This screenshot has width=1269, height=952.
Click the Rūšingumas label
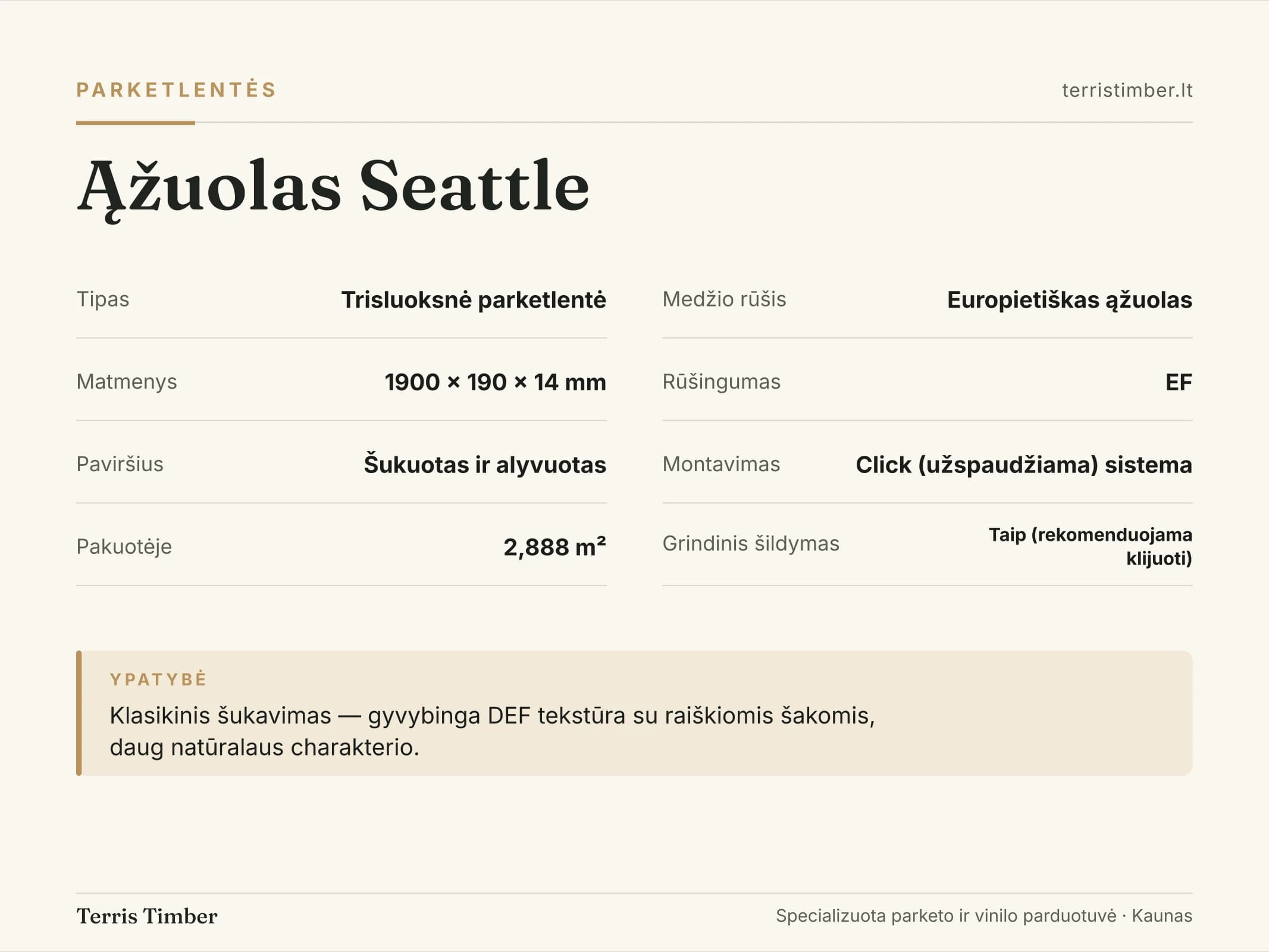[x=721, y=382]
